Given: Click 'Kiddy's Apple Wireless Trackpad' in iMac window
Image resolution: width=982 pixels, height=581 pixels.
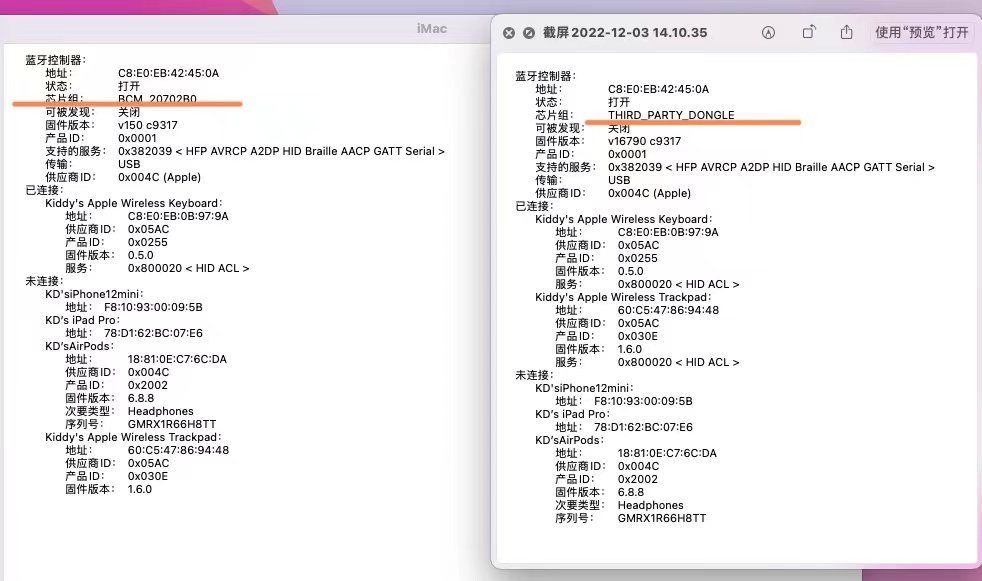Looking at the screenshot, I should point(133,438).
